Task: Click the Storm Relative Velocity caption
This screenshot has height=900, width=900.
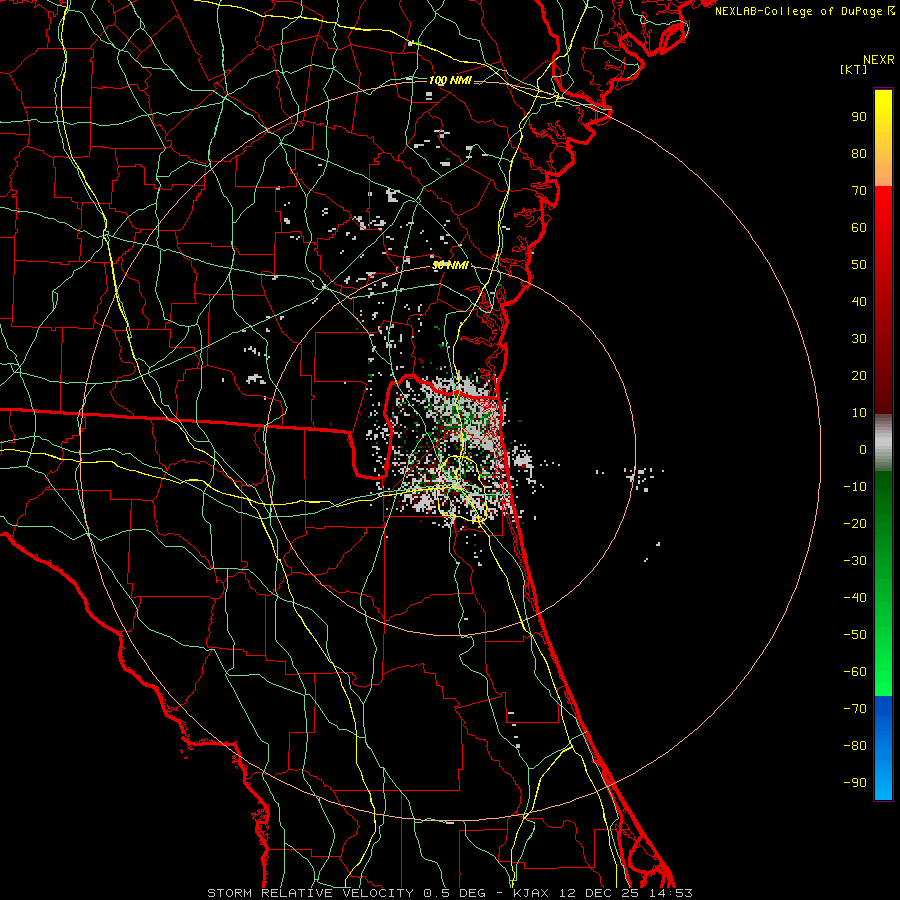Action: point(449,893)
